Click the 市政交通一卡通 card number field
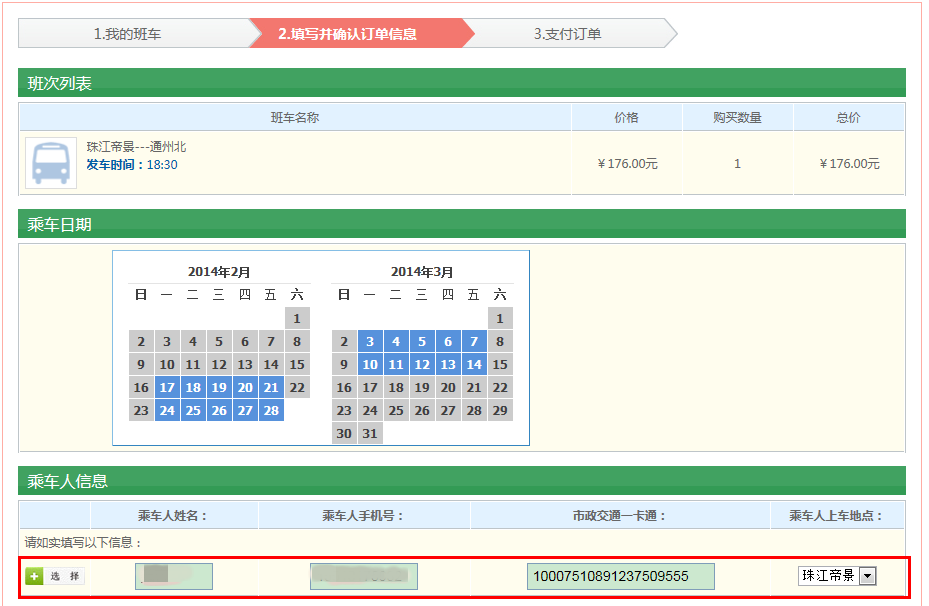Image resolution: width=929 pixels, height=606 pixels. [621, 576]
